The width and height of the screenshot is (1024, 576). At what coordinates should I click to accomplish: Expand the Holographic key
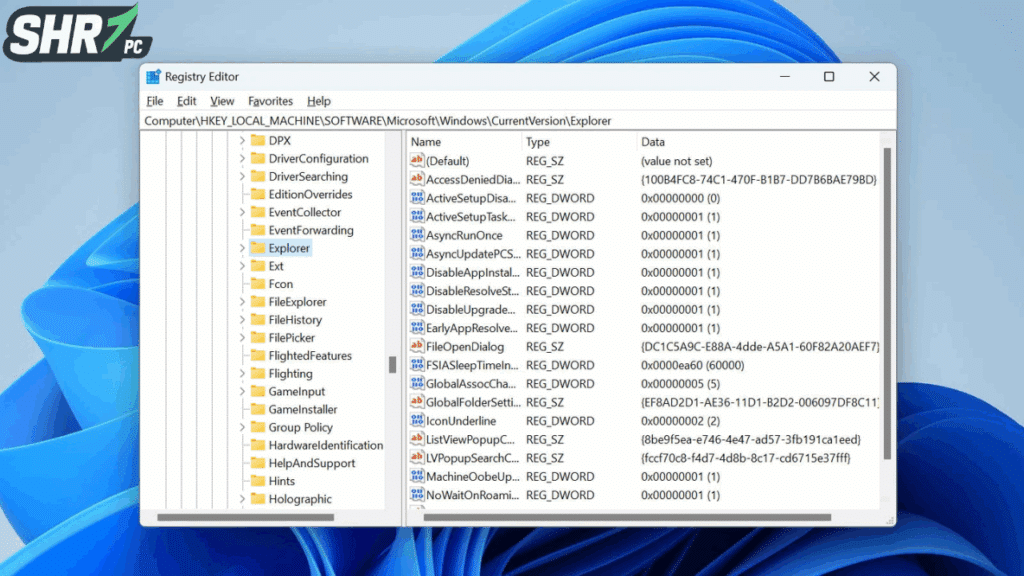(242, 499)
